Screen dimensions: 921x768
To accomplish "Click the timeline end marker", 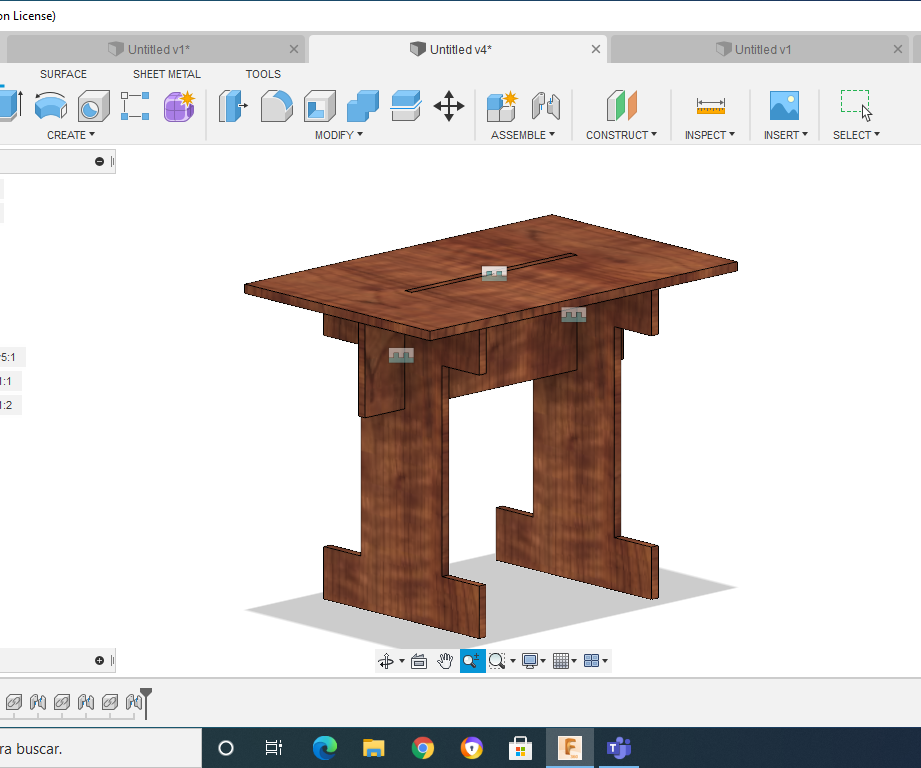I will point(146,702).
